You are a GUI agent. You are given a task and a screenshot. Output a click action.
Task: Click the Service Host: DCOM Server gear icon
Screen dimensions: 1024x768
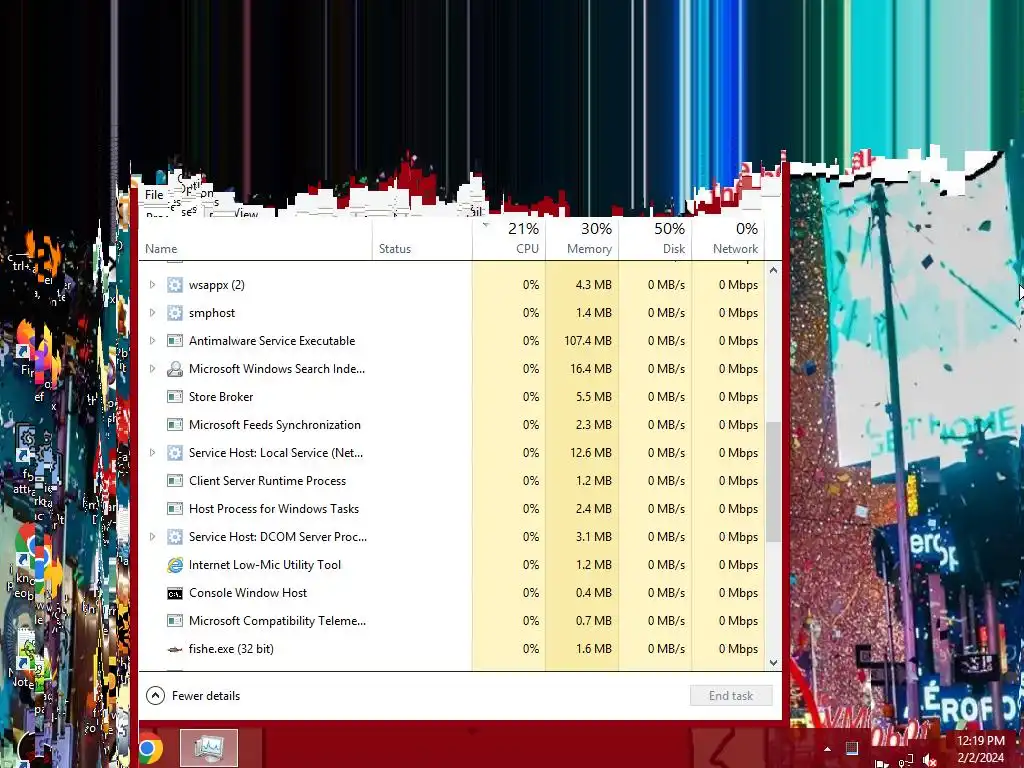[174, 537]
